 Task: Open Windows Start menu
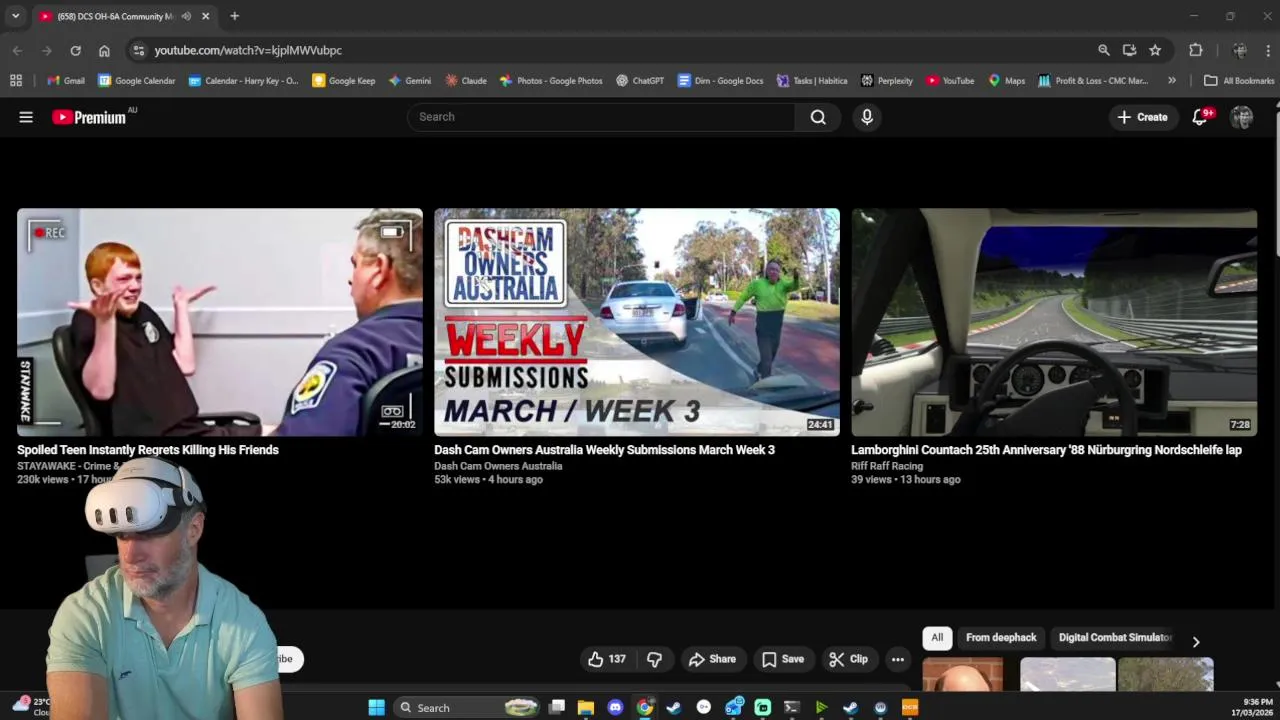[x=376, y=707]
